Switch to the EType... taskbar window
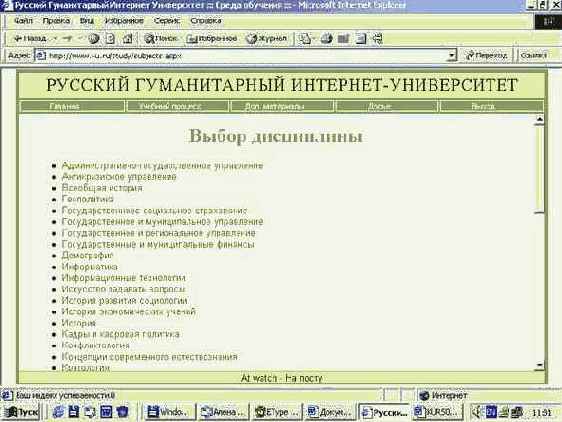562x422 pixels. (276, 412)
